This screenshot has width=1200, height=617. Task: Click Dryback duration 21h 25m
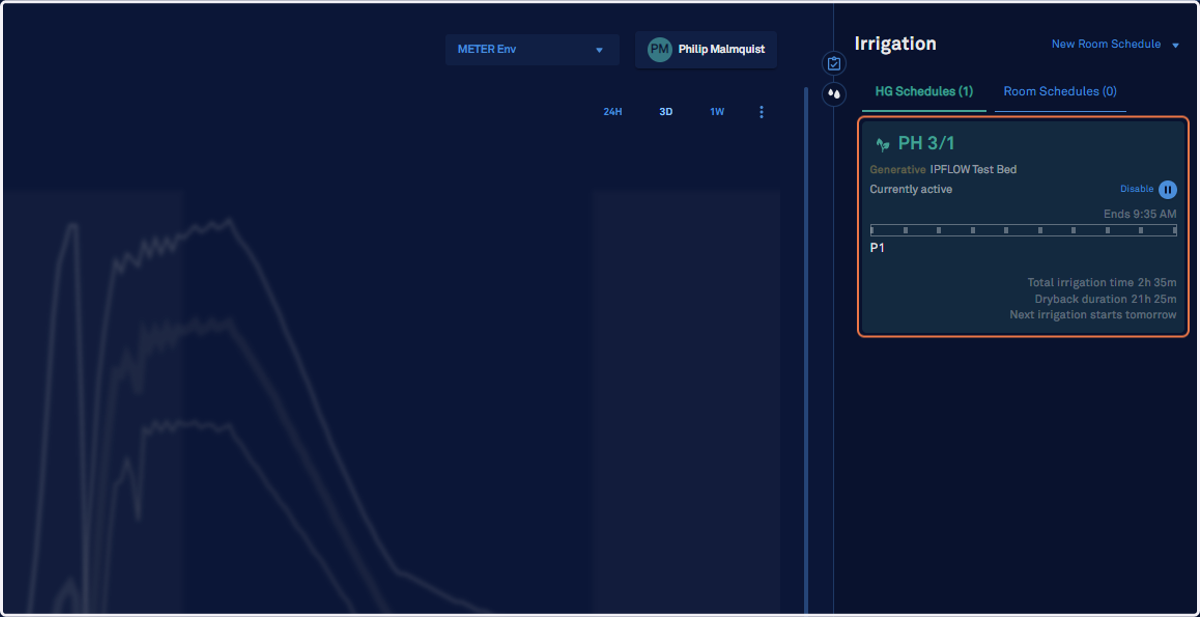1105,299
